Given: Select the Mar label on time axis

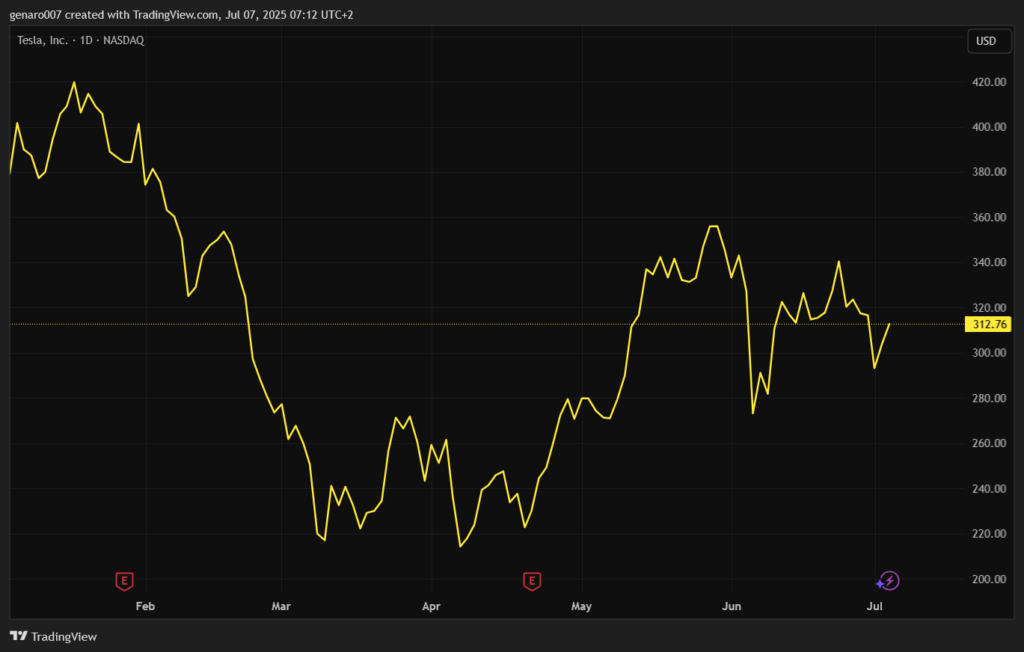Looking at the screenshot, I should click(x=281, y=606).
